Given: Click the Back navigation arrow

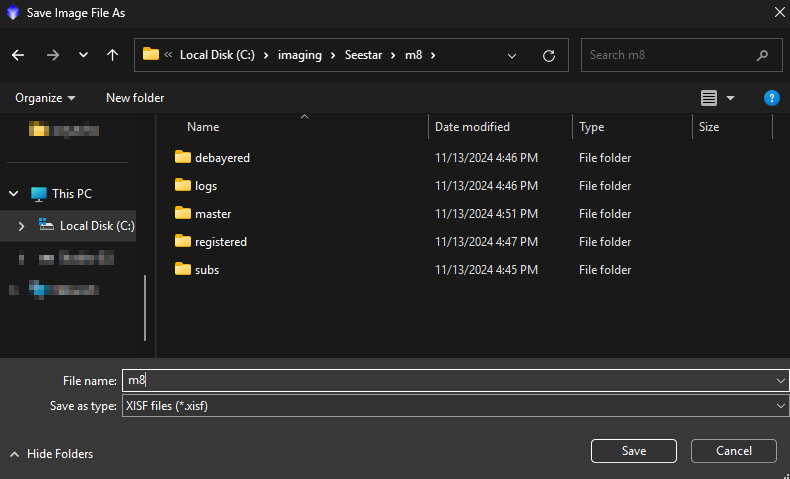Looking at the screenshot, I should click(18, 55).
